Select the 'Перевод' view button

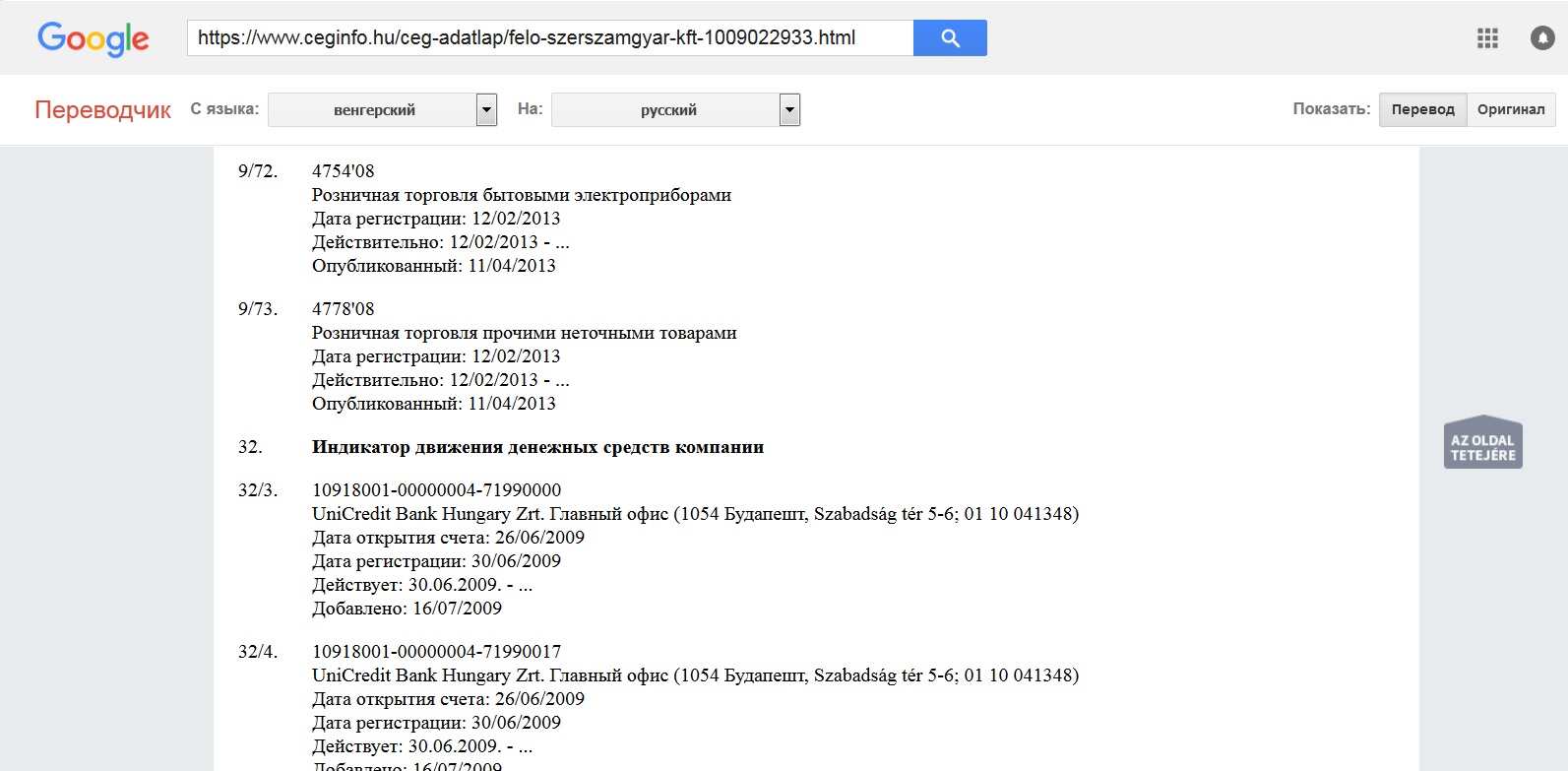[1422, 109]
